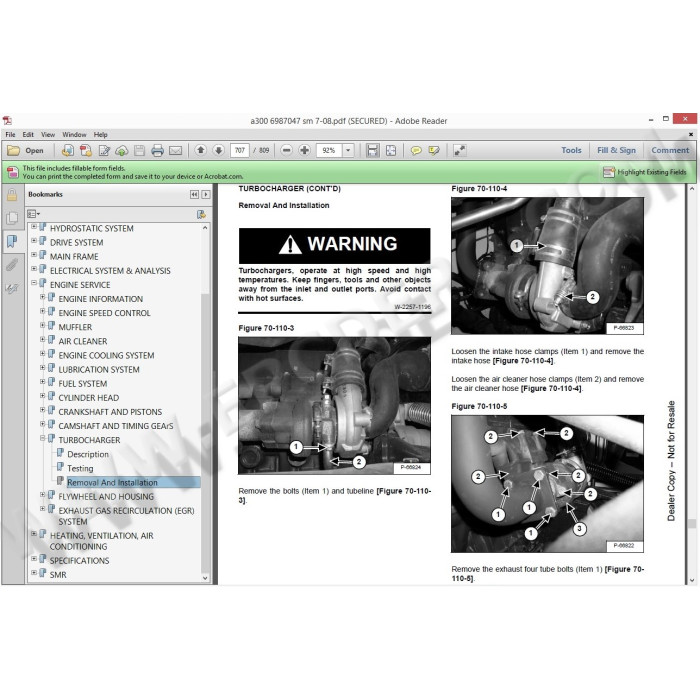Click the Attachments paperclip panel icon
The width and height of the screenshot is (700, 700).
[x=12, y=265]
